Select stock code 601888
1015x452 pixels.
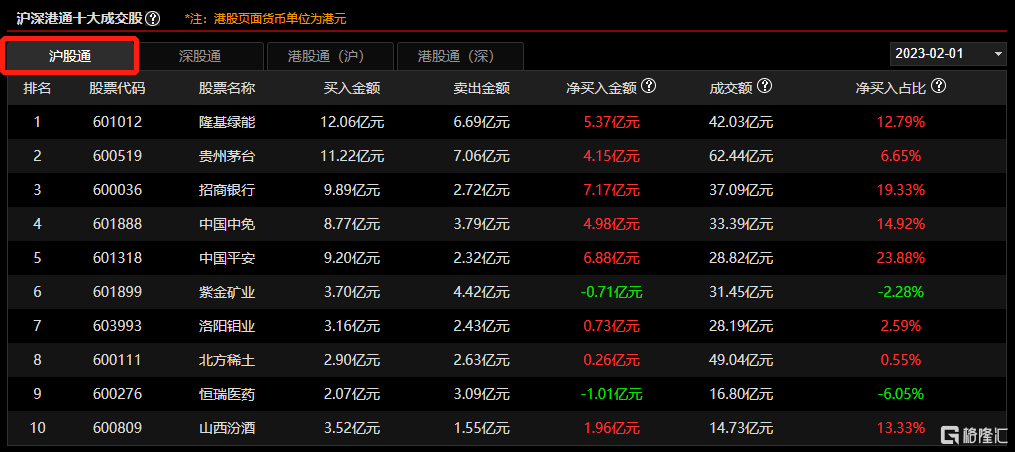click(x=117, y=224)
